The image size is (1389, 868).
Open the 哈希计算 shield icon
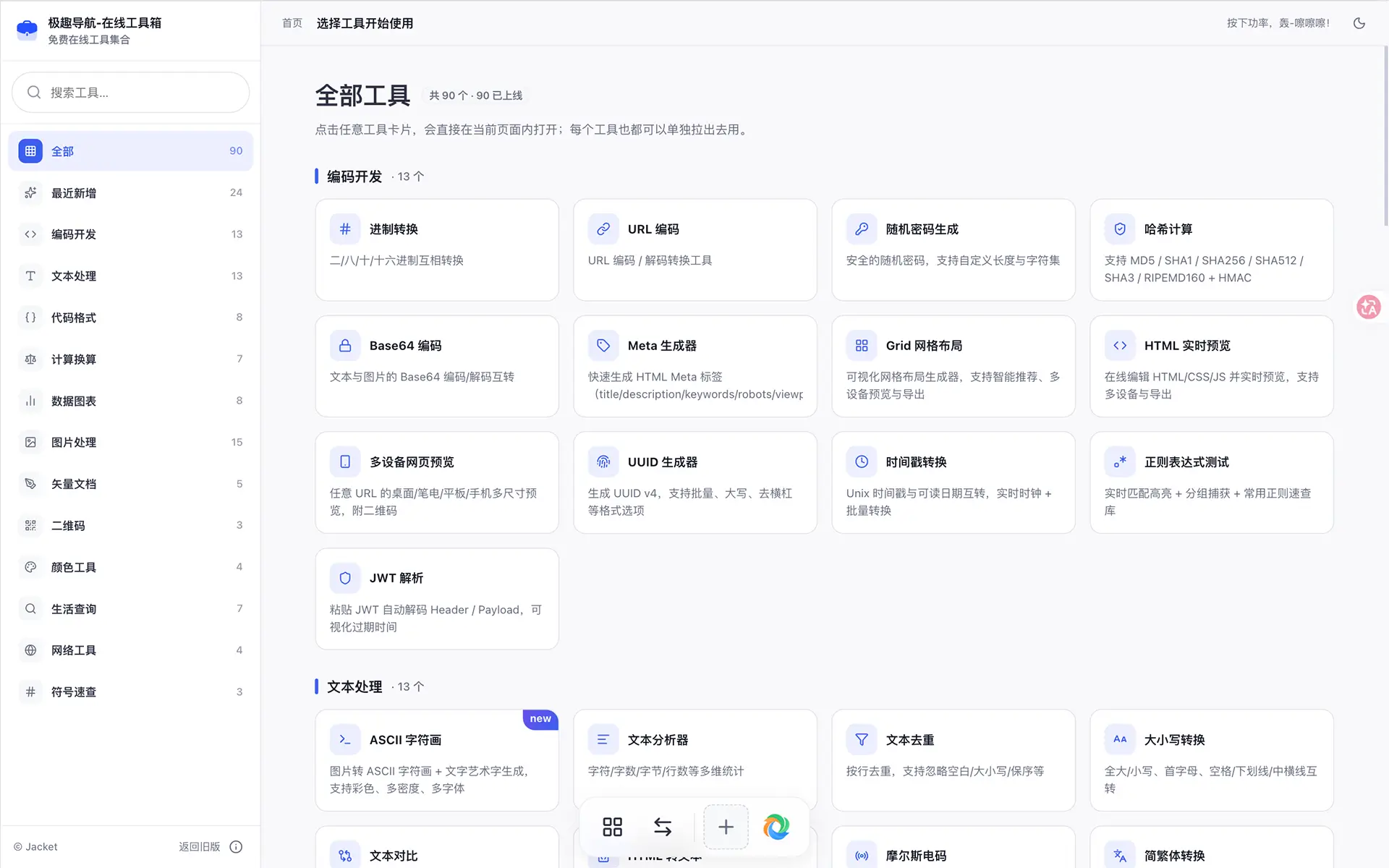click(x=1120, y=229)
